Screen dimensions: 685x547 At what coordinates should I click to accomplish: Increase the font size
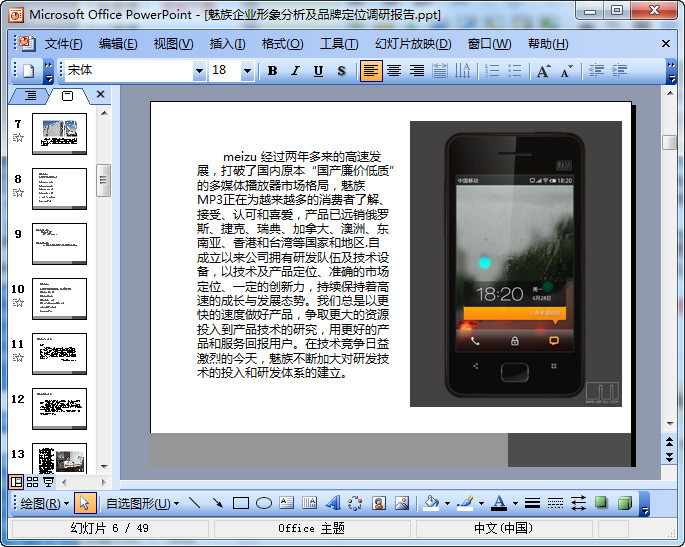click(x=543, y=71)
